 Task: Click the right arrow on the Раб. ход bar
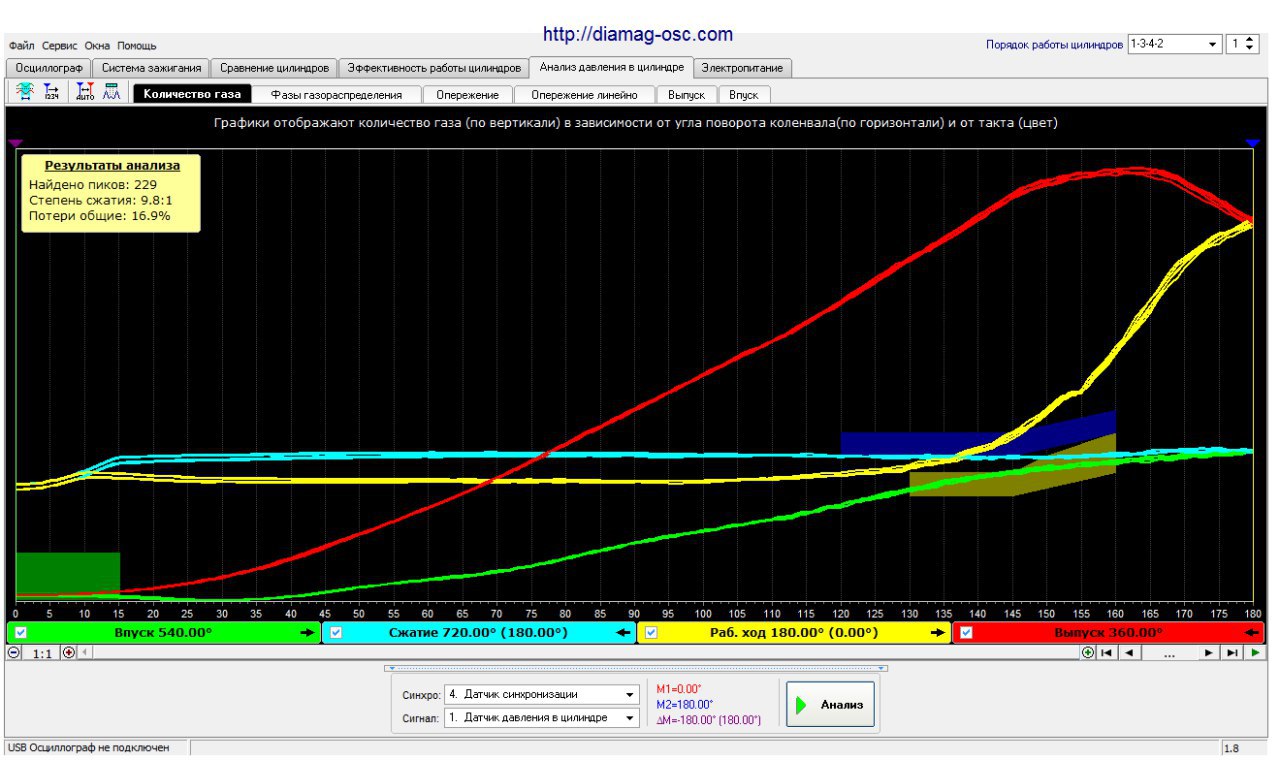coord(937,633)
